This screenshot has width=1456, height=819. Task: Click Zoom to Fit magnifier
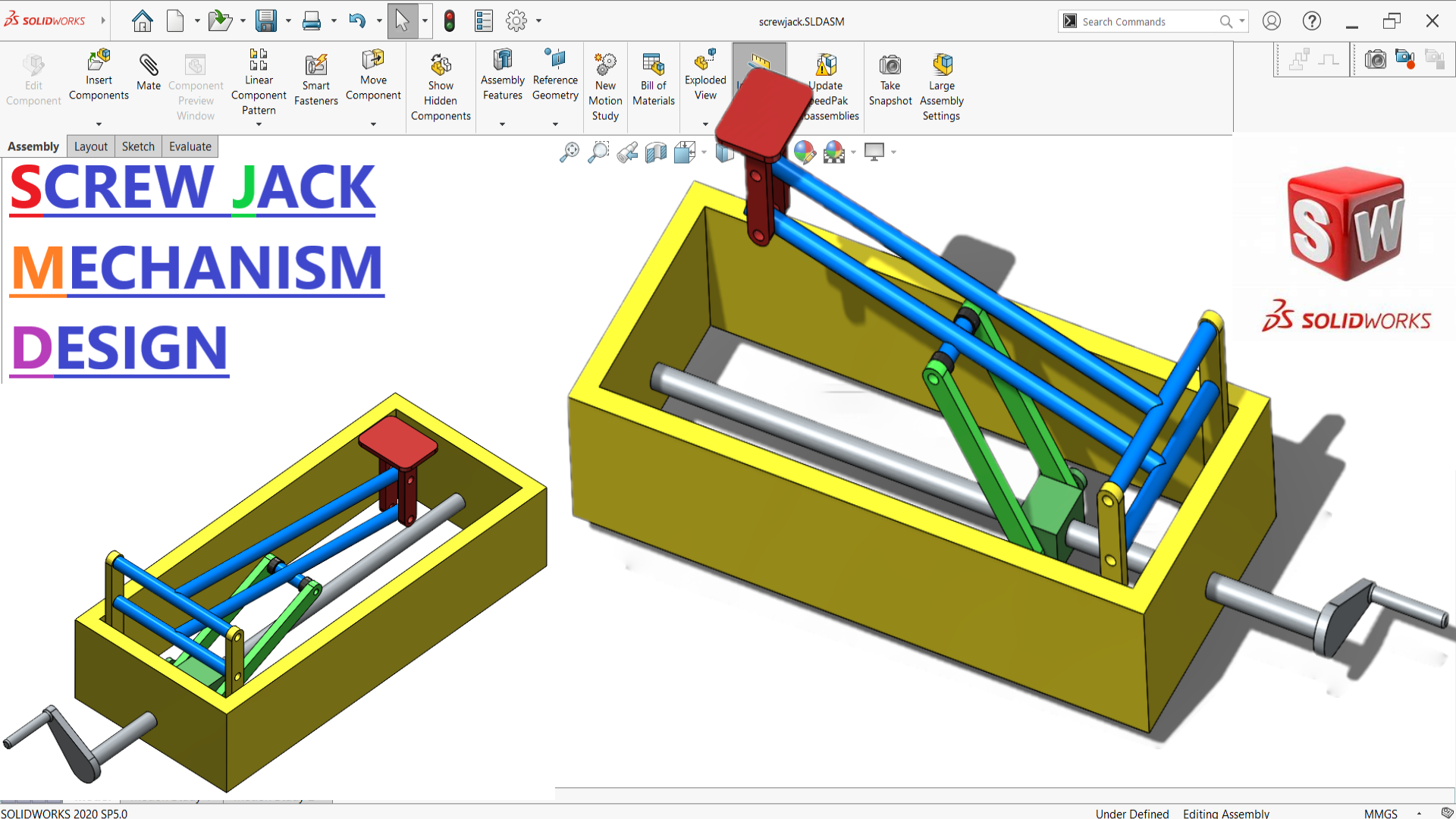click(569, 152)
